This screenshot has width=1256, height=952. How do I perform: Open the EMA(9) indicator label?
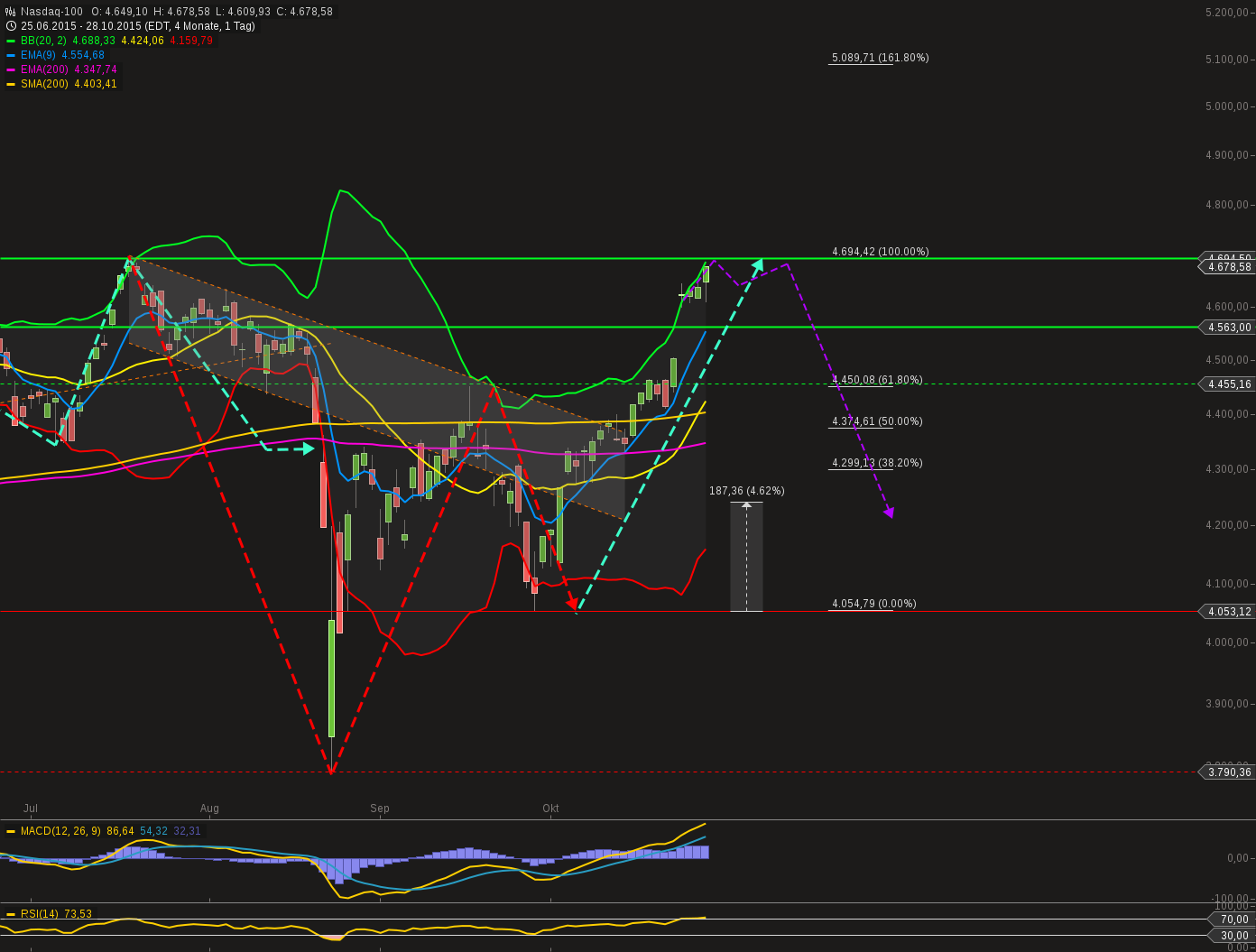pos(38,55)
